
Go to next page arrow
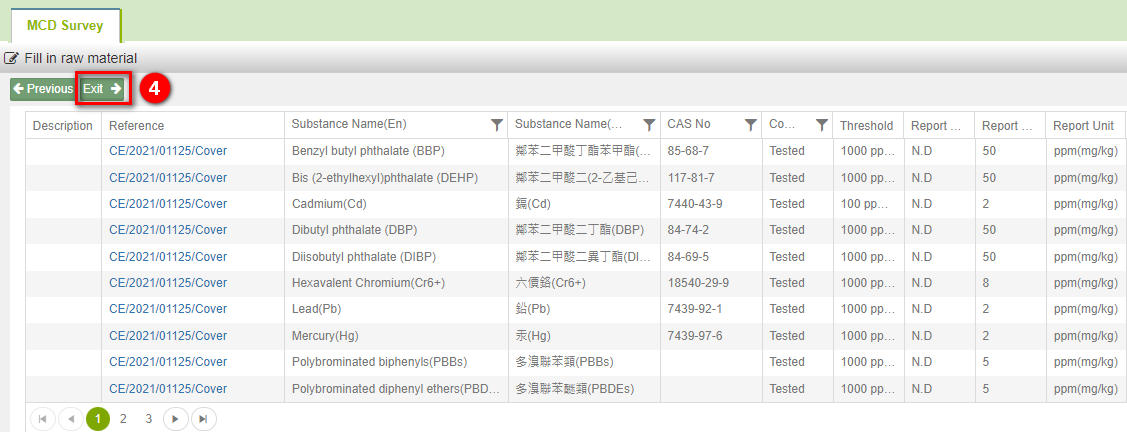(x=175, y=418)
